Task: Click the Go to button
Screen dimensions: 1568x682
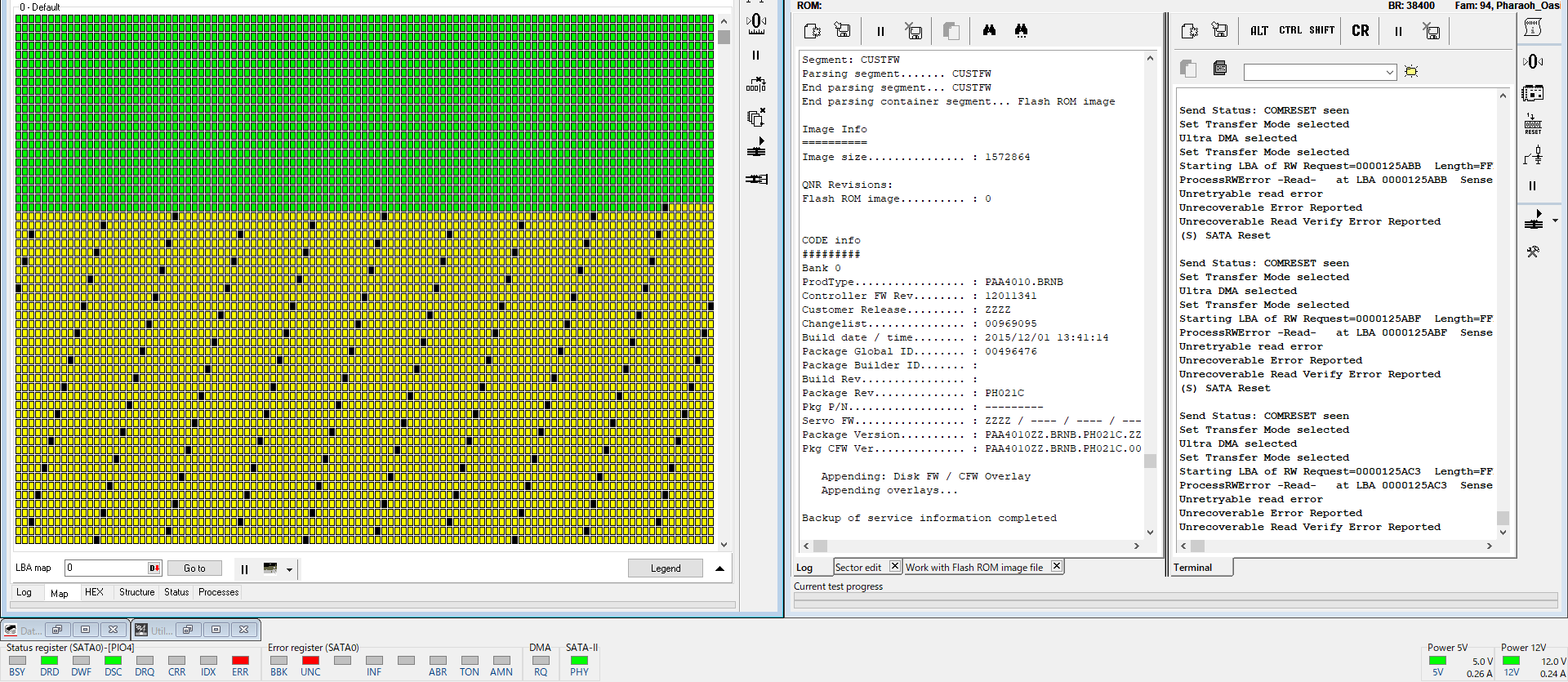Action: coord(194,568)
